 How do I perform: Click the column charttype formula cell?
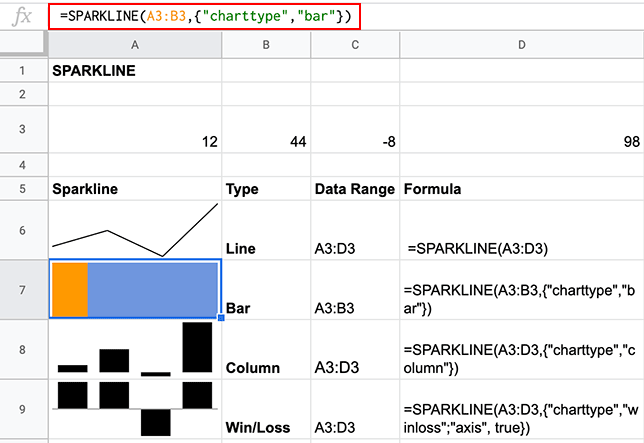522,349
